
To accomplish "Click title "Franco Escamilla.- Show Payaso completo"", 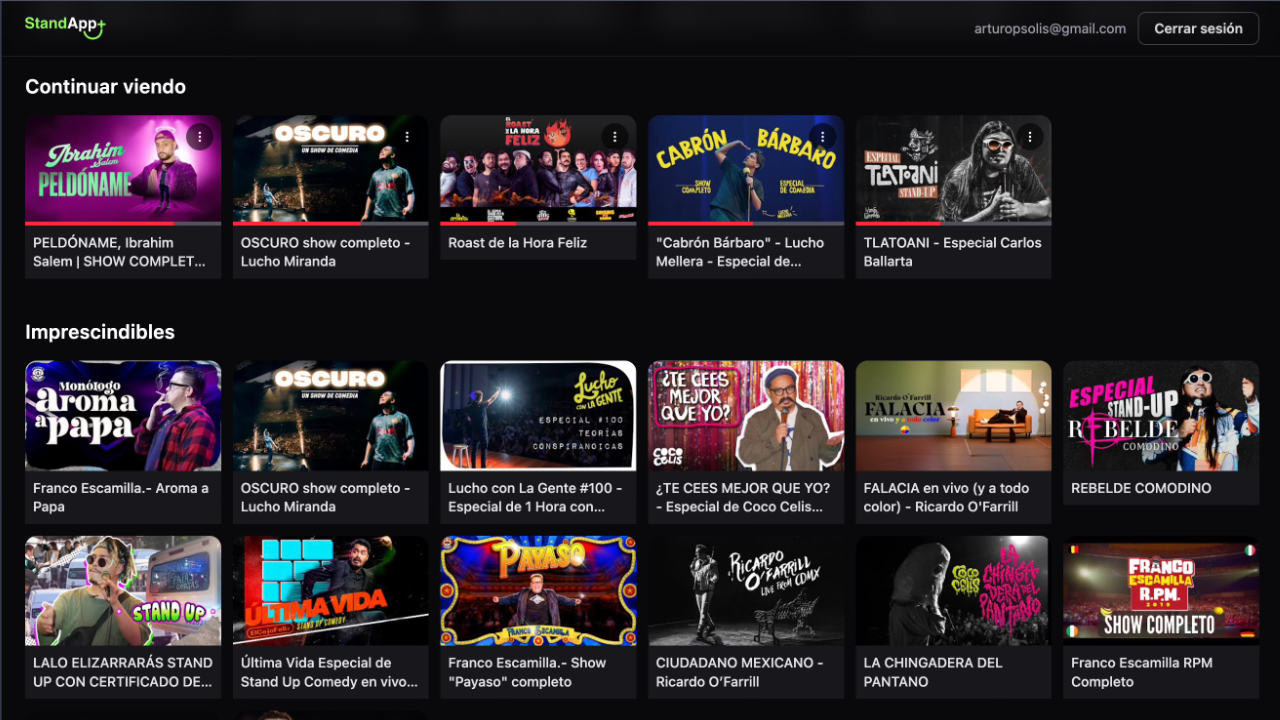I will [527, 672].
